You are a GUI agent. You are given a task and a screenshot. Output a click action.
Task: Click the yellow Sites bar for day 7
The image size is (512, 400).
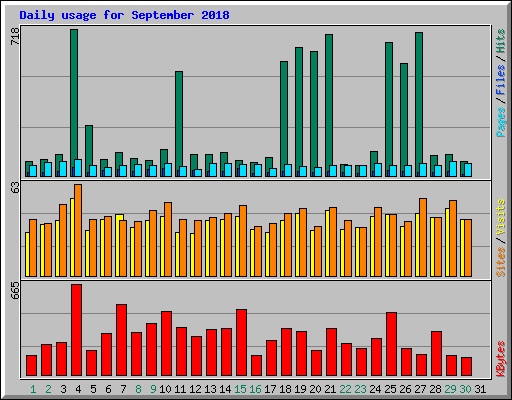(119, 245)
